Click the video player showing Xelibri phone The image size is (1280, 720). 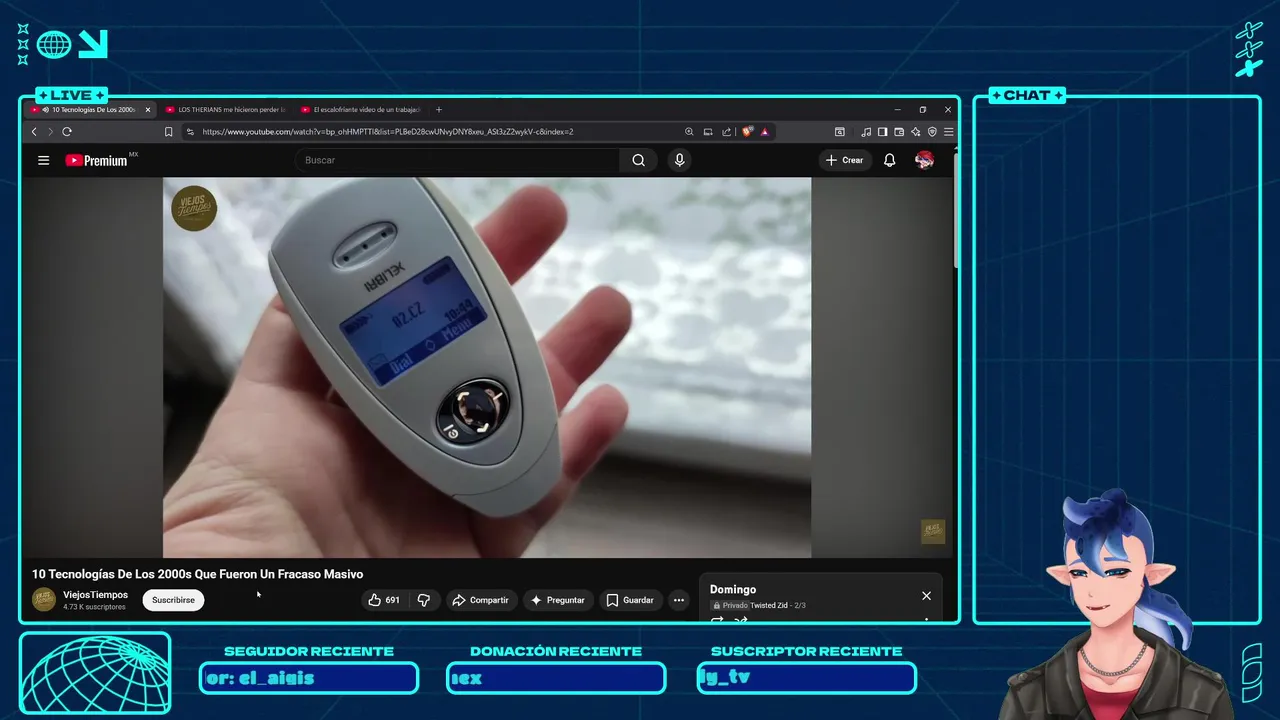(487, 367)
